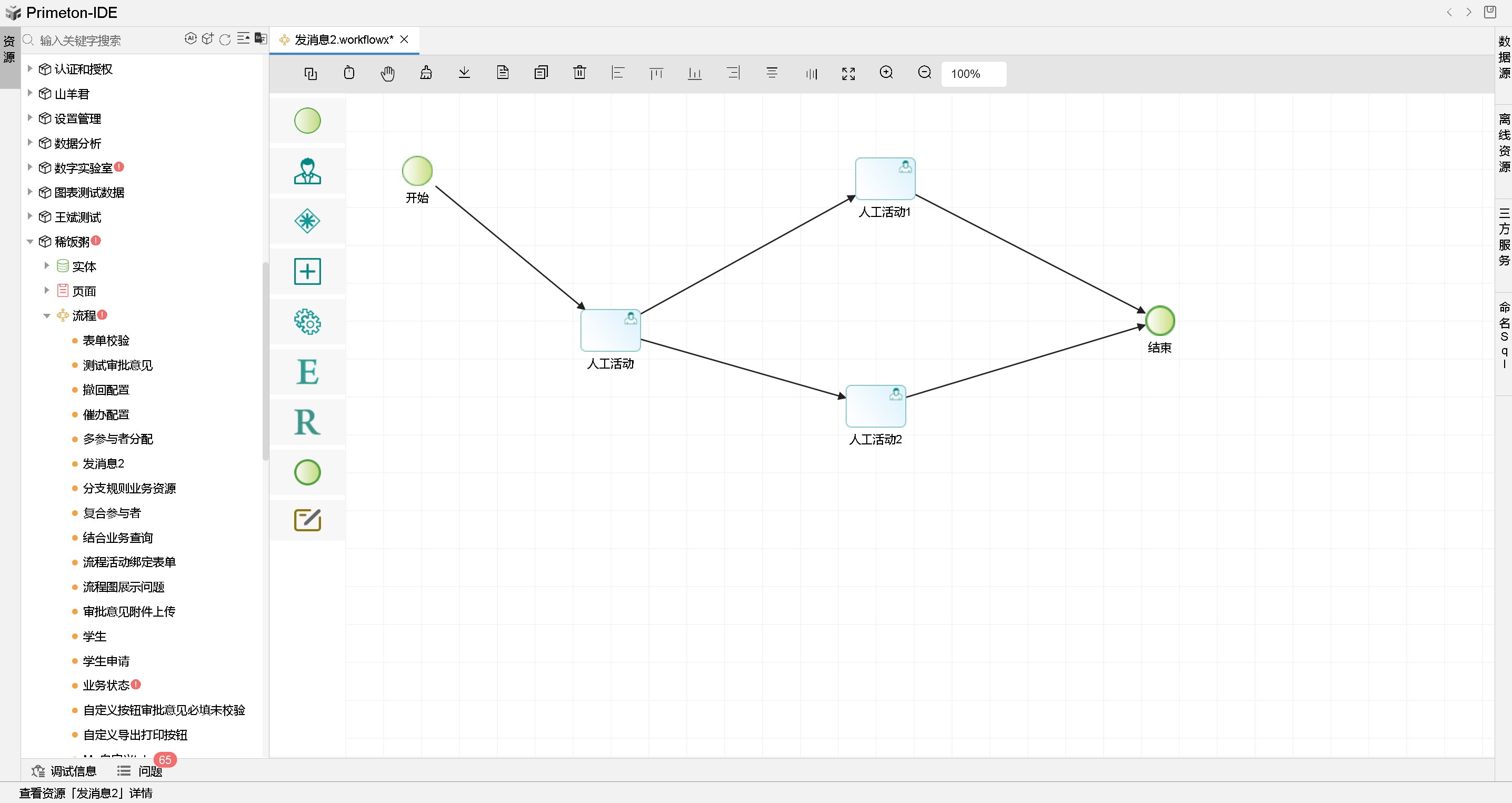The height and width of the screenshot is (803, 1512).
Task: Click the zoom in magnifier icon
Action: (886, 73)
